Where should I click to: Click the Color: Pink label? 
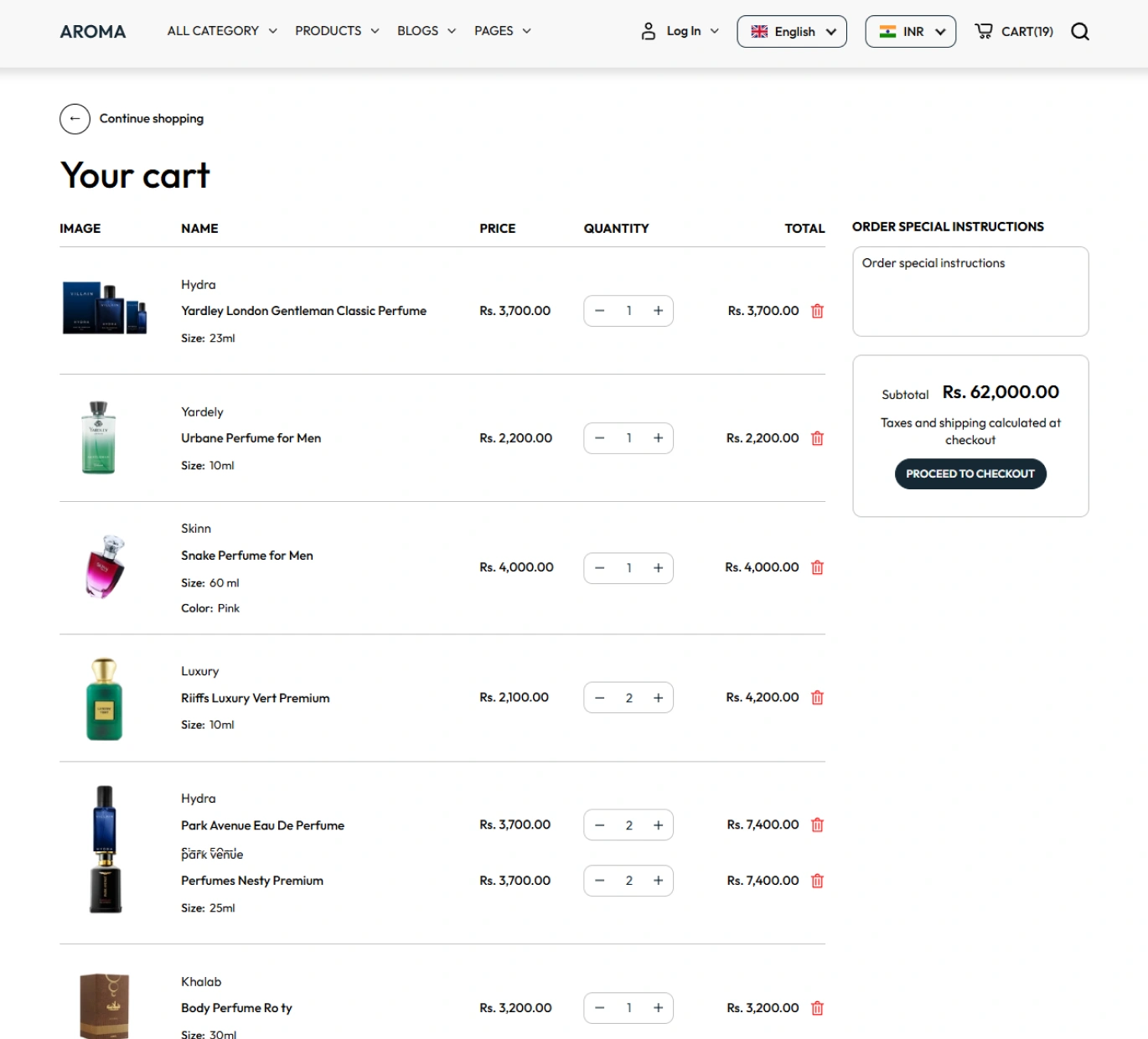210,608
